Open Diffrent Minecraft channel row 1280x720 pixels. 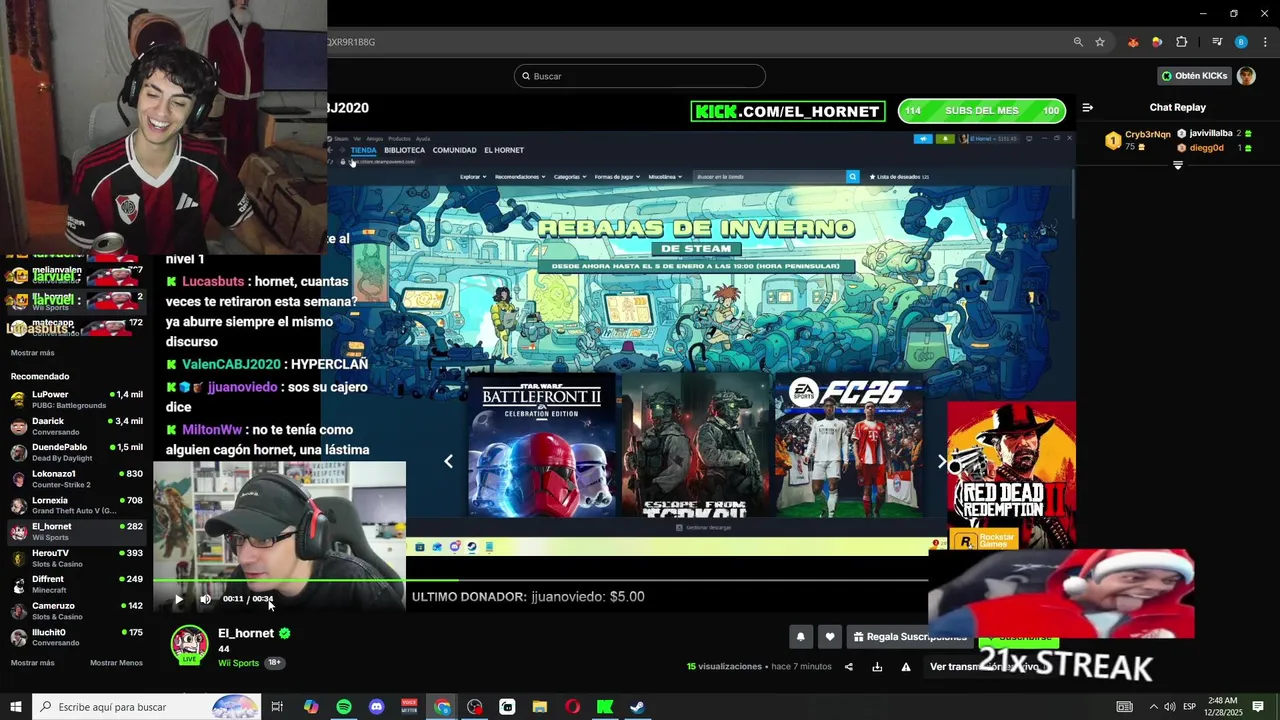click(x=76, y=584)
